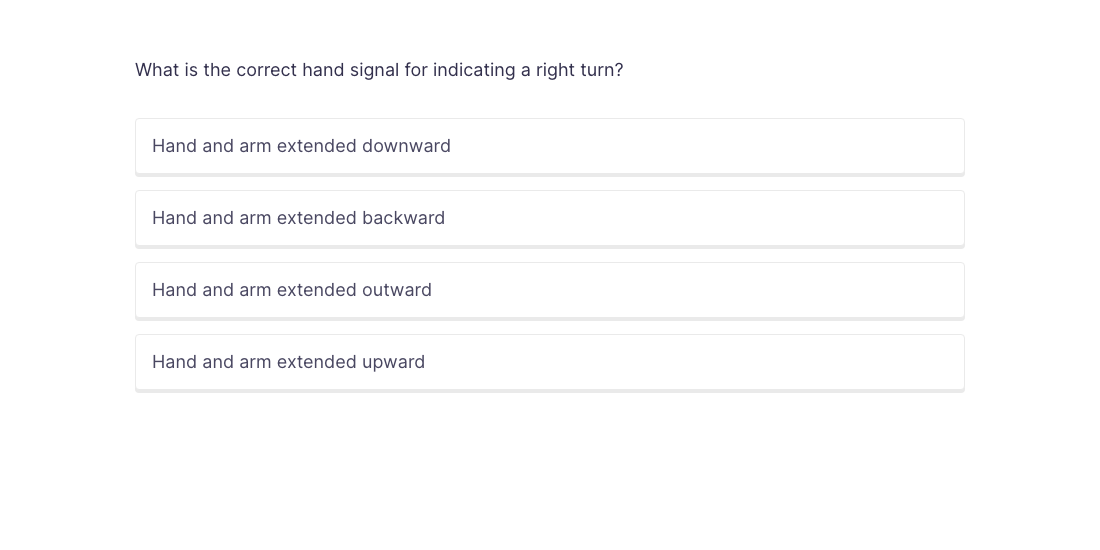Mark the arm extended downward choice as the answer
Viewport: 1100px width, 550px height.
[x=549, y=146]
